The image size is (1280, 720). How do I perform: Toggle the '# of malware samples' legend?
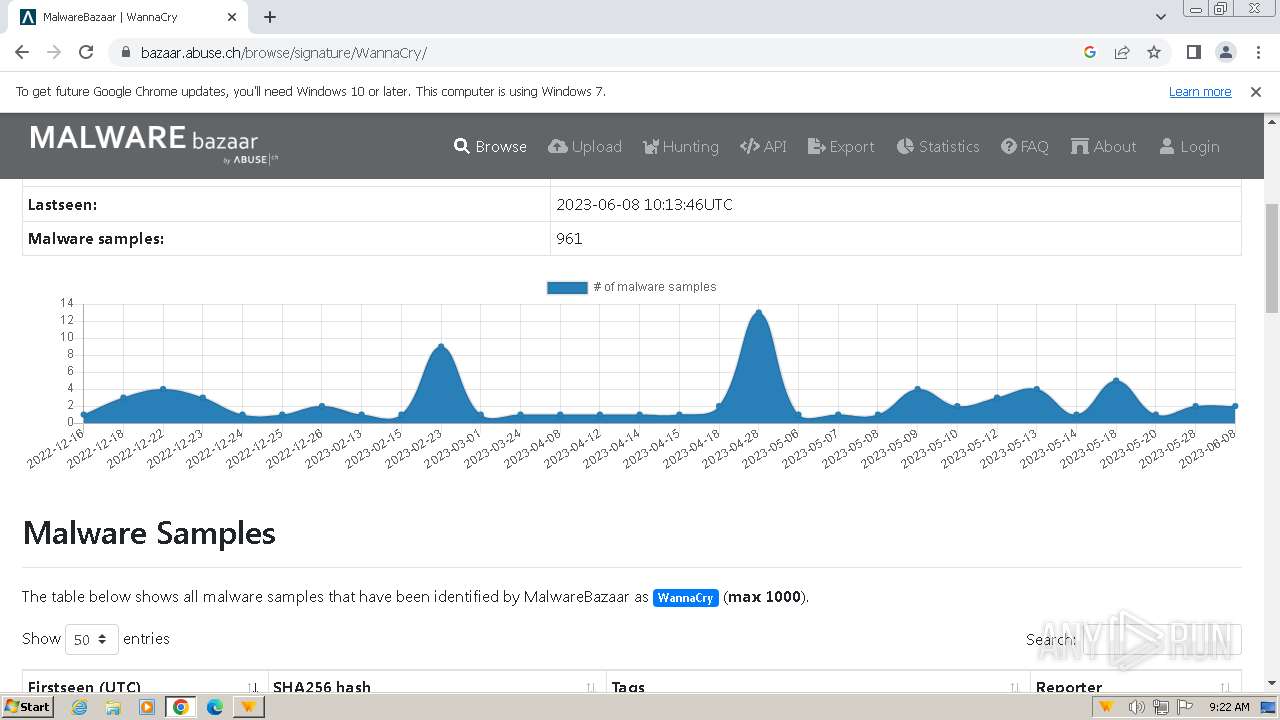(632, 287)
